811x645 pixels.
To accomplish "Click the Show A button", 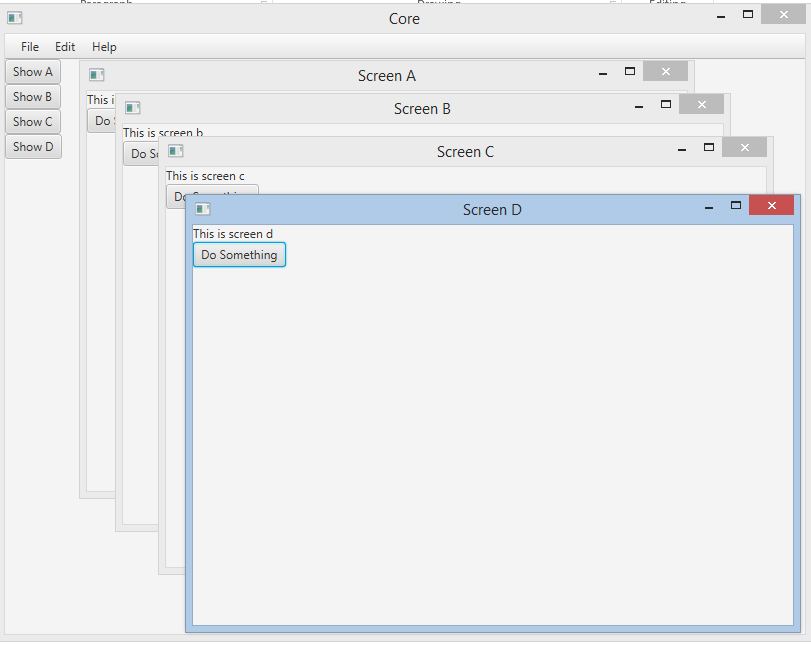I will [x=33, y=72].
